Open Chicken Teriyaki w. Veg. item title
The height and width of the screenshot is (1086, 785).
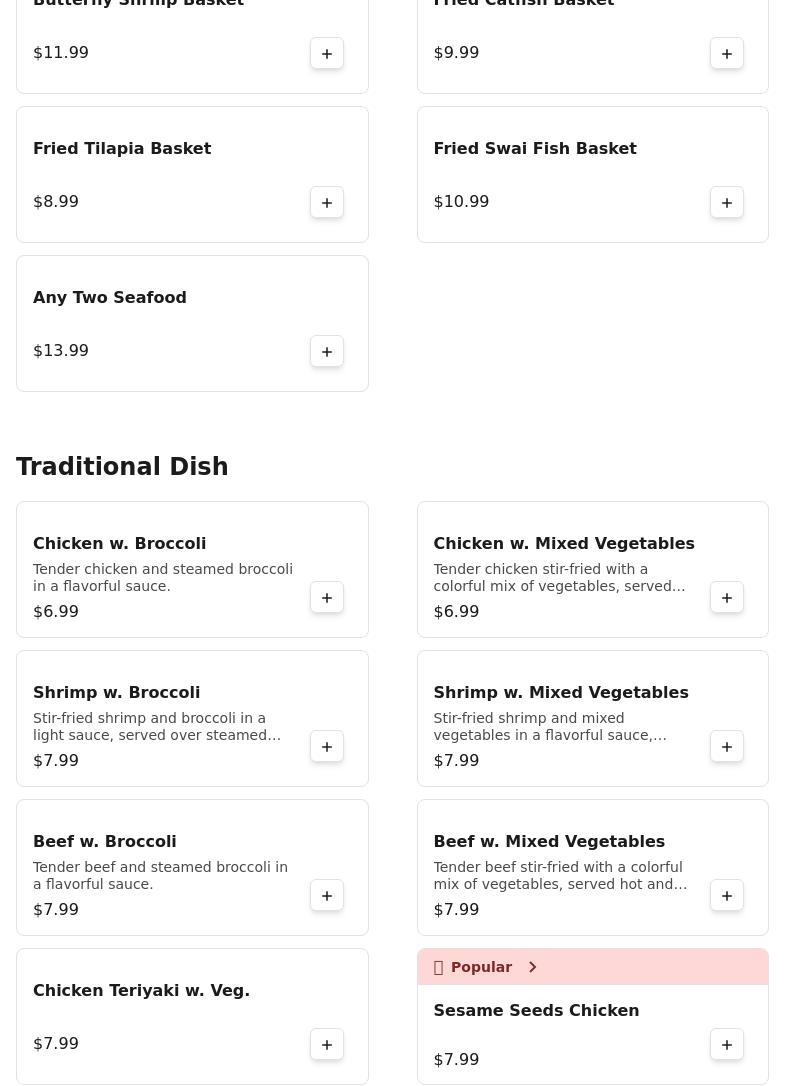[x=141, y=990]
